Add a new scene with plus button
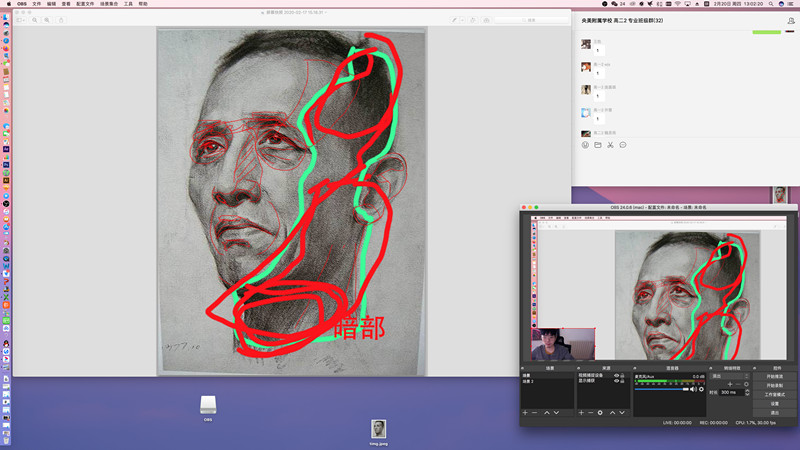The height and width of the screenshot is (450, 800). (x=525, y=413)
